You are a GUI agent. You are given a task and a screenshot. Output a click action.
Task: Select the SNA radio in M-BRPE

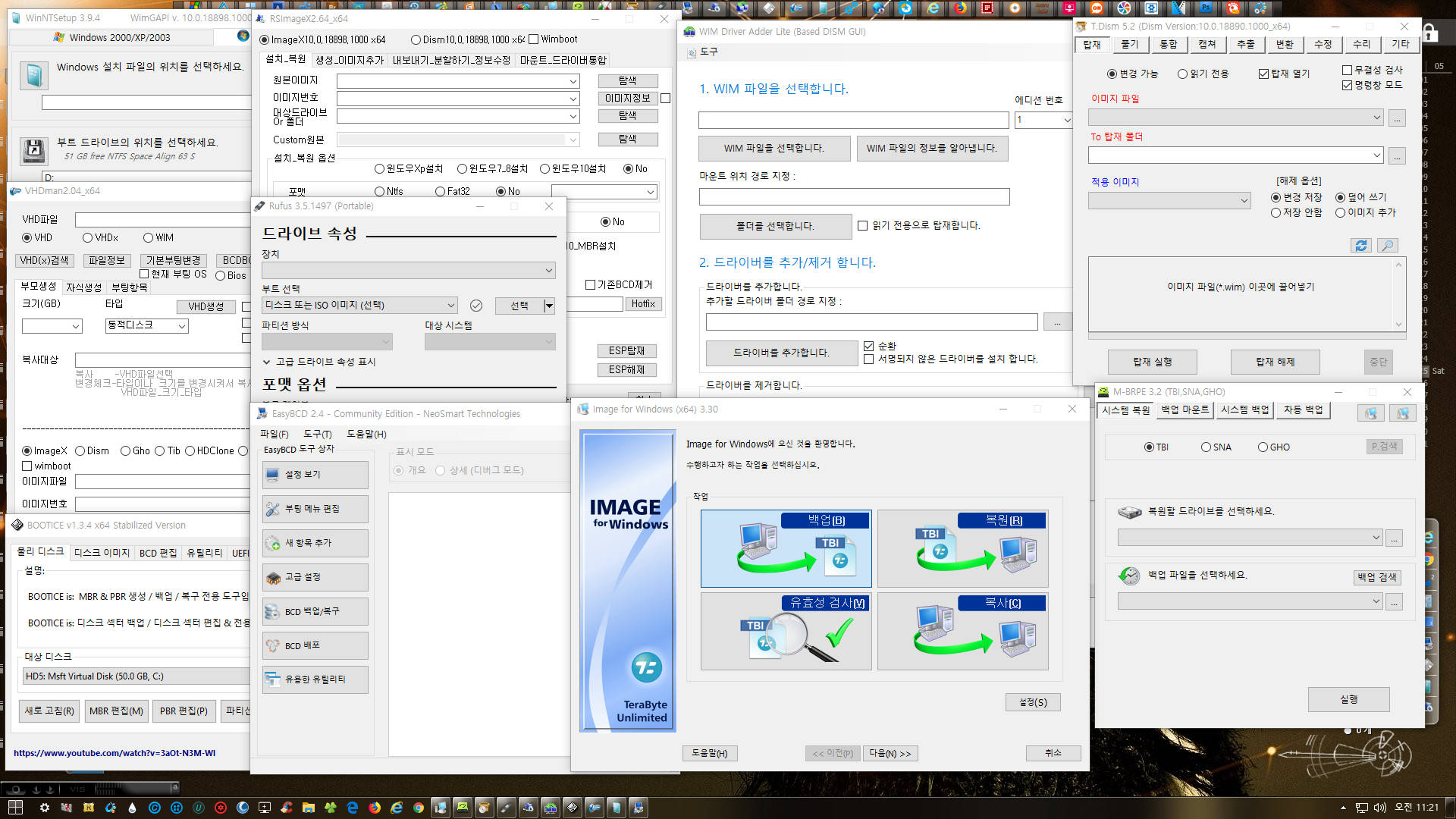(x=1206, y=447)
